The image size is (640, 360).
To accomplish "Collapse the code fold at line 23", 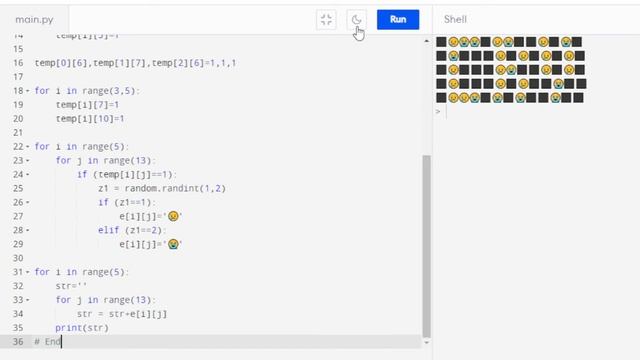I will click(28, 160).
